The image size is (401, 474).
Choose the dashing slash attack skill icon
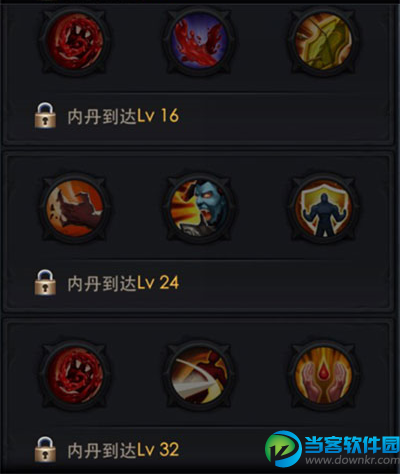199,375
